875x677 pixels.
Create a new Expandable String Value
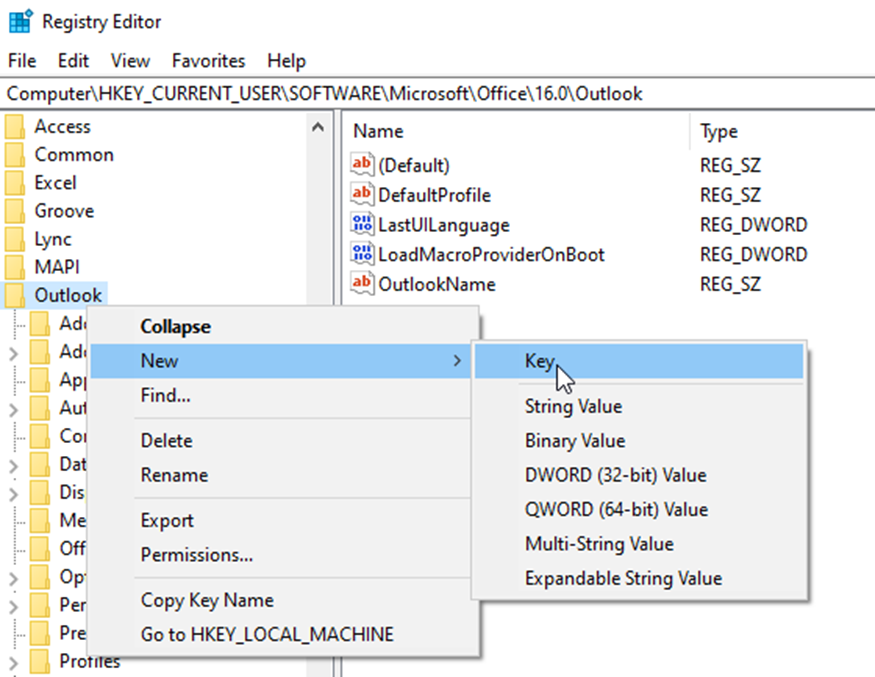point(639,578)
